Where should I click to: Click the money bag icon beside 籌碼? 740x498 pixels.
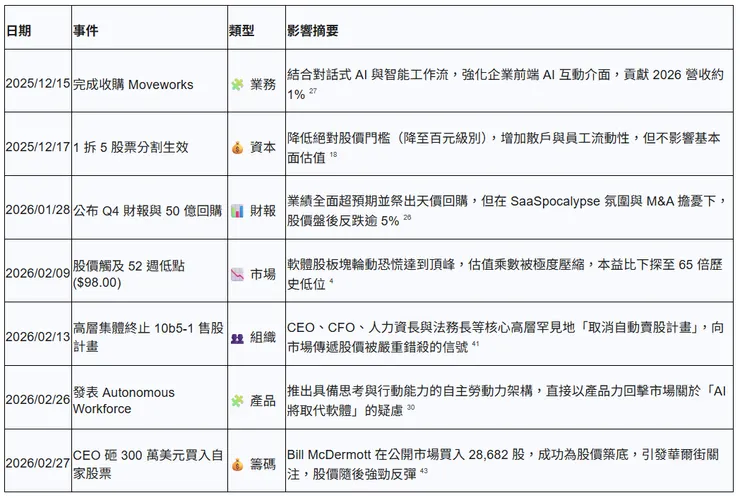click(x=237, y=464)
